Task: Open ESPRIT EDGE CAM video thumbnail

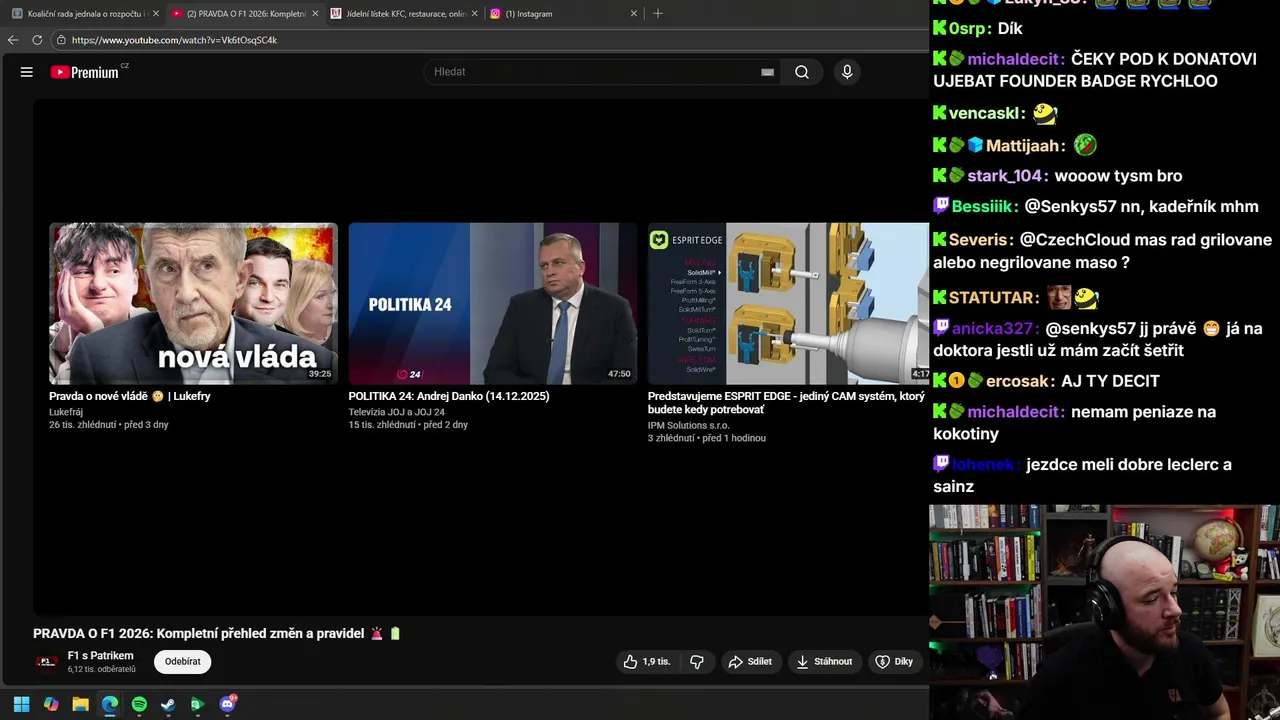Action: pos(788,303)
